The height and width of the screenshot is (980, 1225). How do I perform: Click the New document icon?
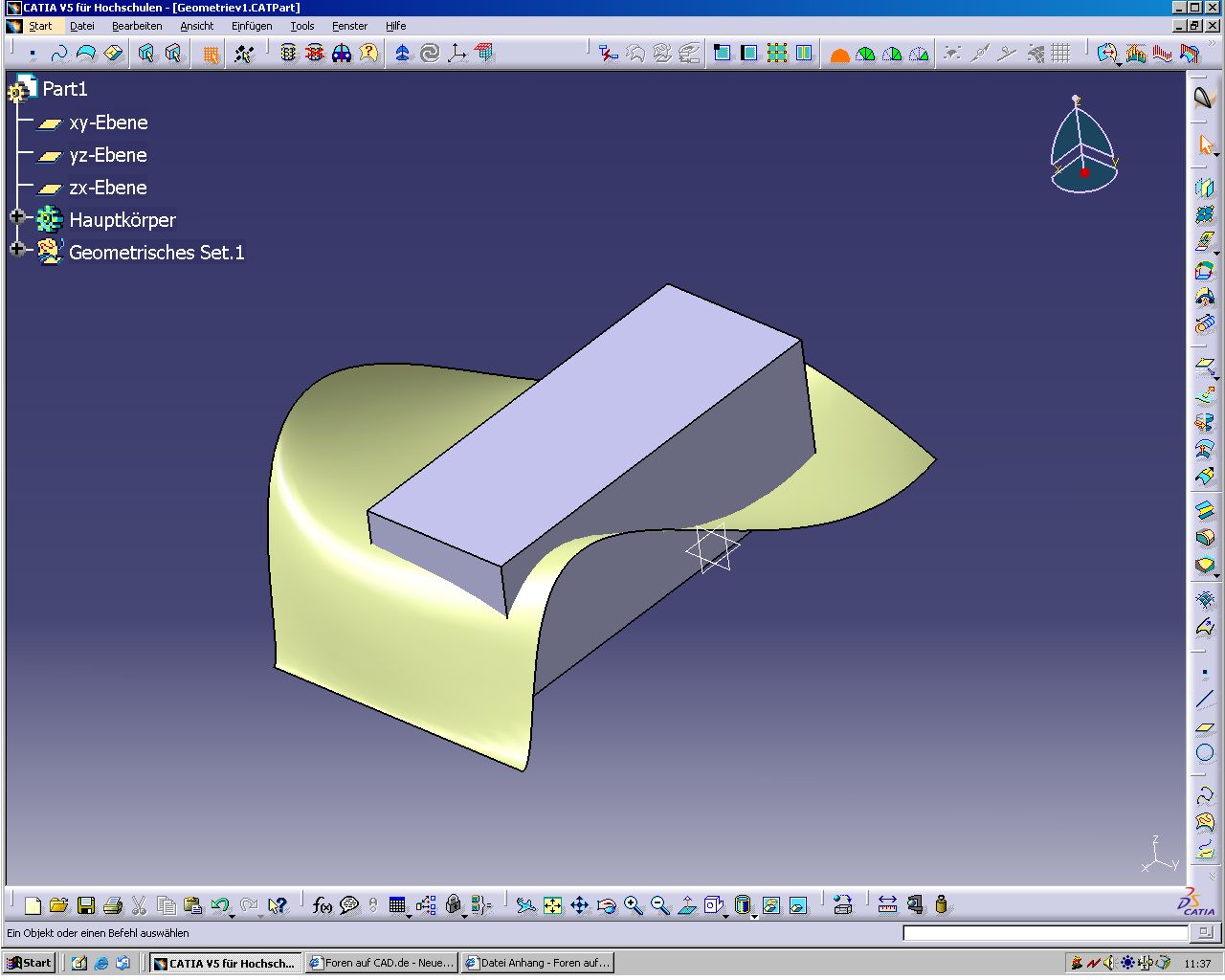click(x=33, y=905)
